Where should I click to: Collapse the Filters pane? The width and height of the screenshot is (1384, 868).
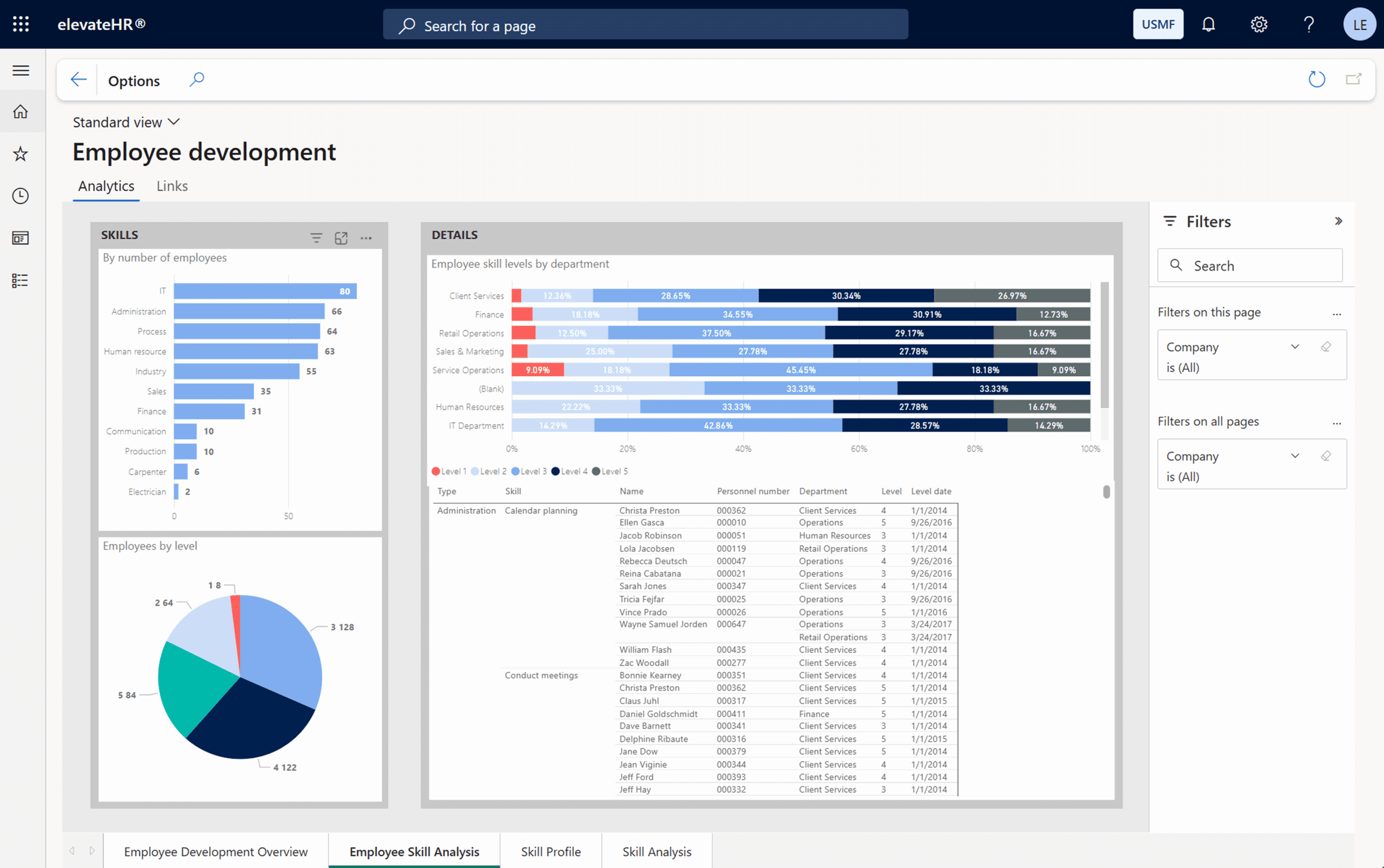point(1338,221)
